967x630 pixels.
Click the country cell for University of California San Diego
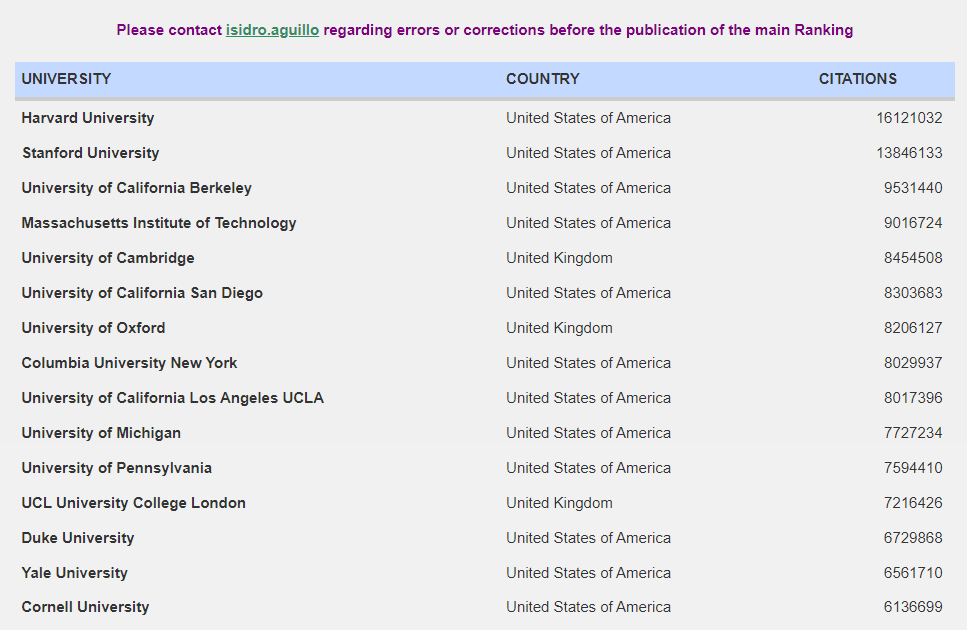(x=588, y=293)
